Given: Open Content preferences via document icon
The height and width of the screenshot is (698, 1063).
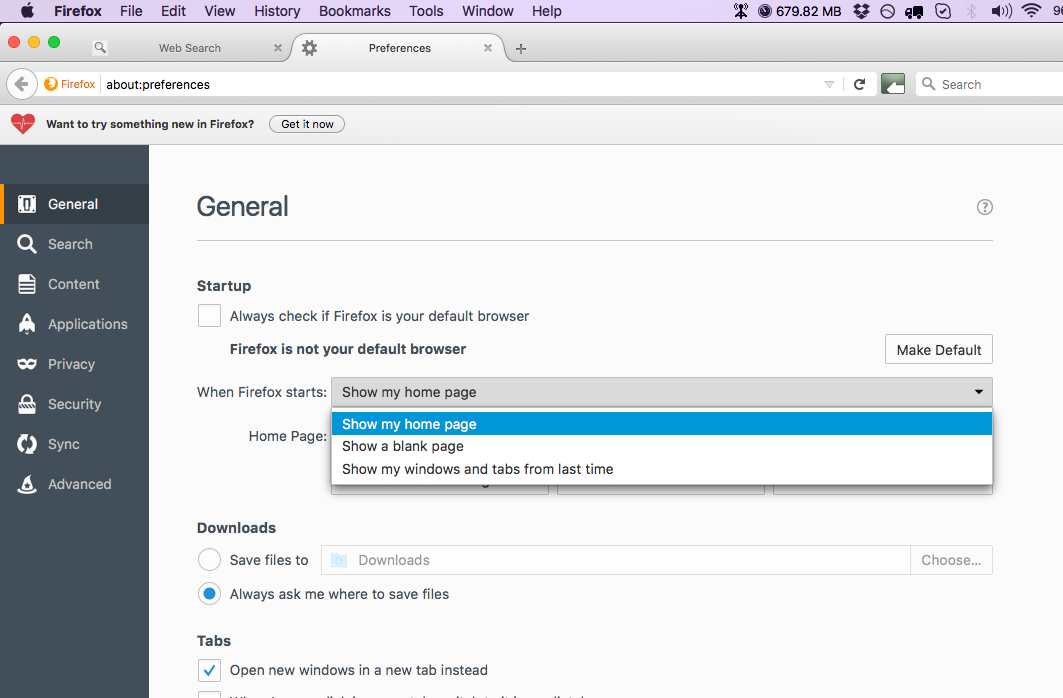Looking at the screenshot, I should coord(27,284).
